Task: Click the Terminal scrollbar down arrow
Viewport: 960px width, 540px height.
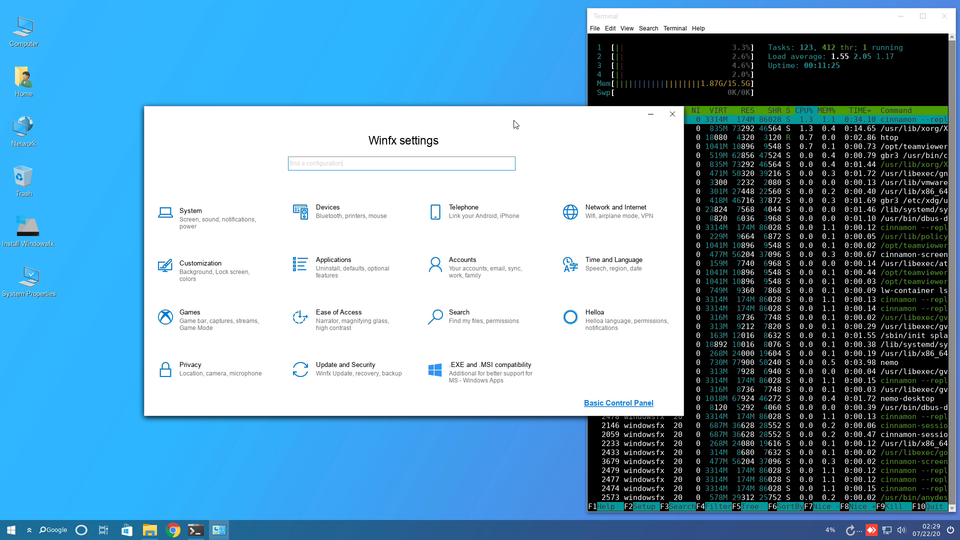Action: click(952, 508)
